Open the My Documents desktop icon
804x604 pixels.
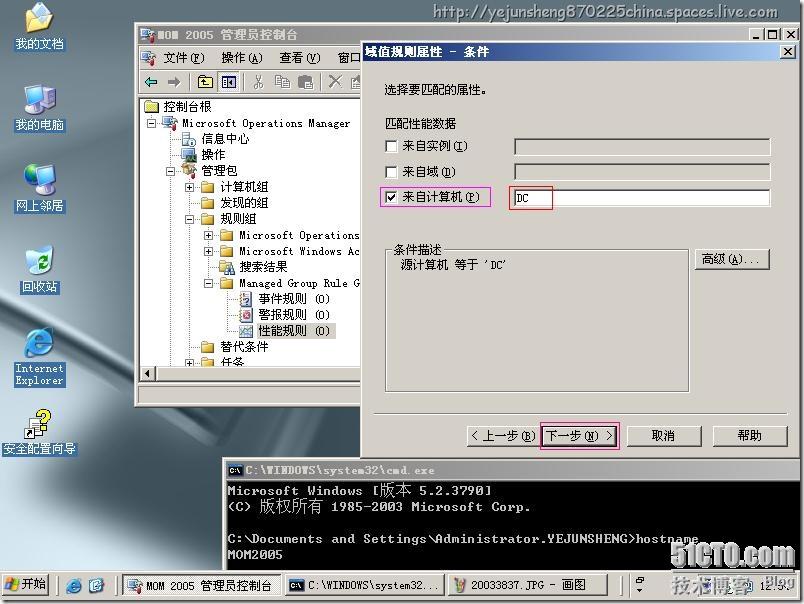(39, 27)
